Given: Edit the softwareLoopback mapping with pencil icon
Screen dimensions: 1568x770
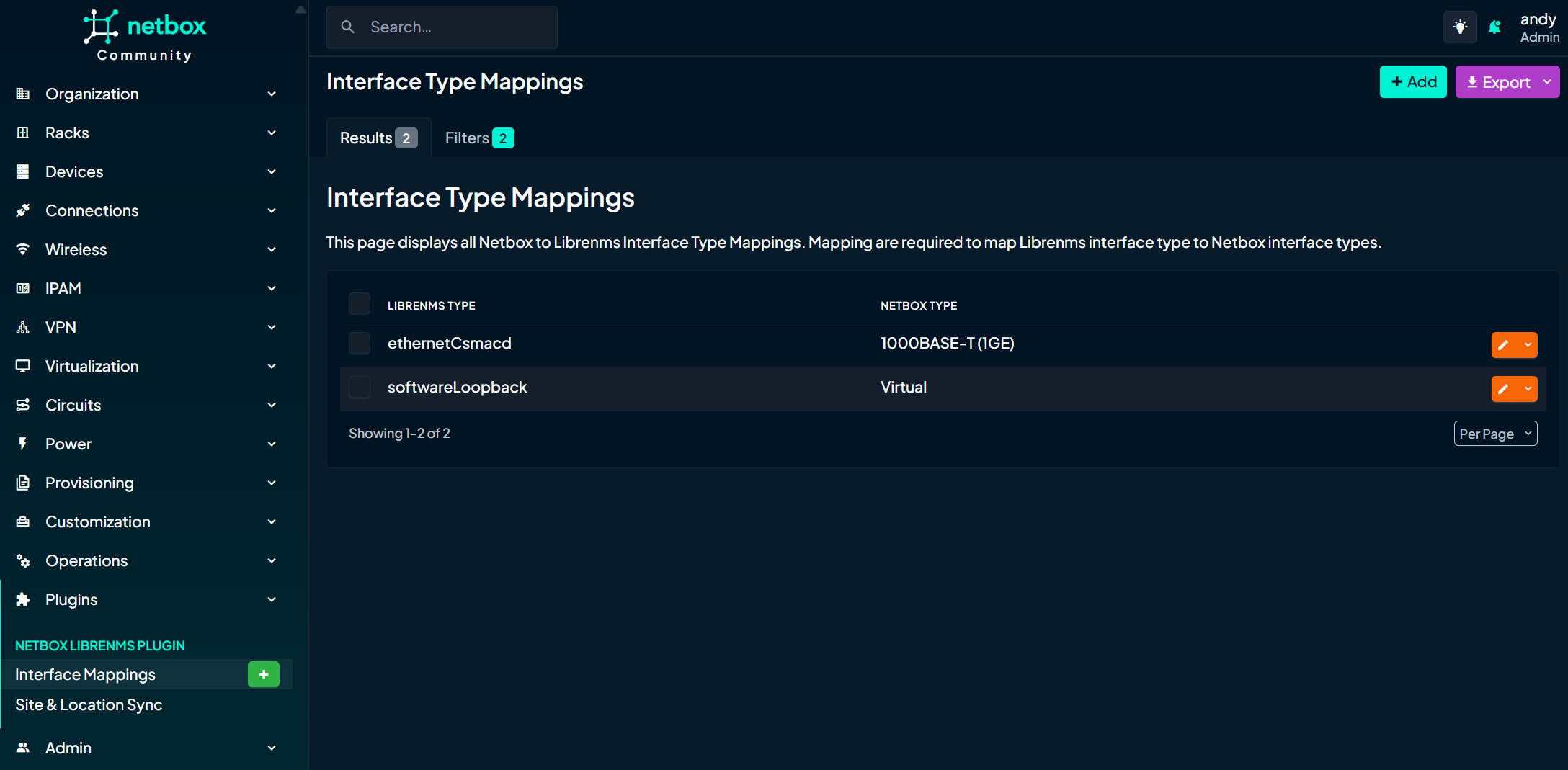Looking at the screenshot, I should click(1503, 389).
